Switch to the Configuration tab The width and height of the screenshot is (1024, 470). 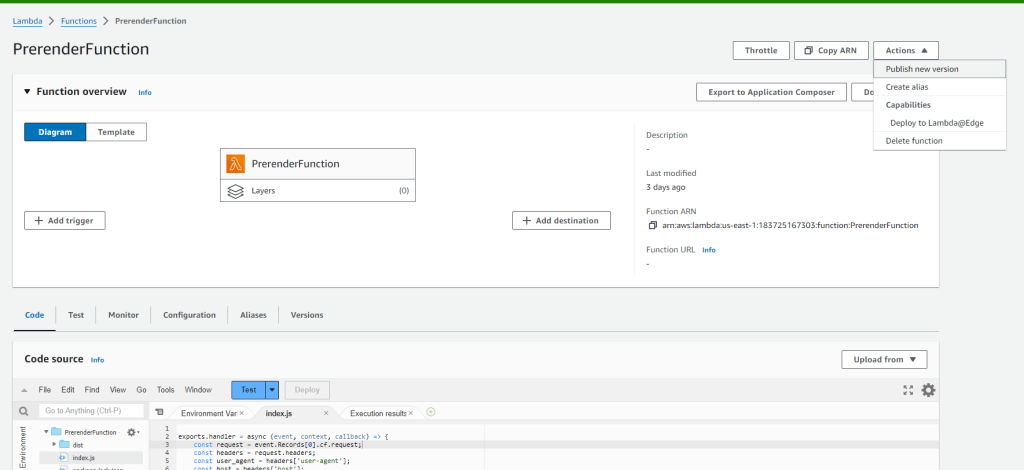(189, 315)
